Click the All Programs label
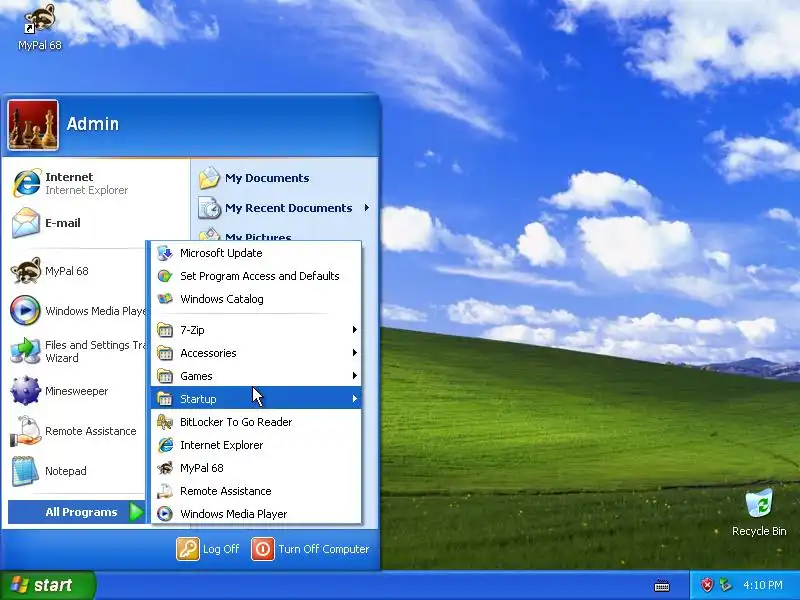Screen dimensions: 800x600 [x=81, y=512]
